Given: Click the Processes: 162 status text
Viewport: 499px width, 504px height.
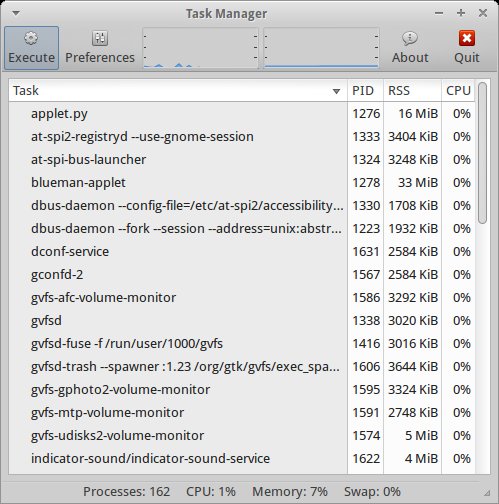Looking at the screenshot, I should 126,491.
